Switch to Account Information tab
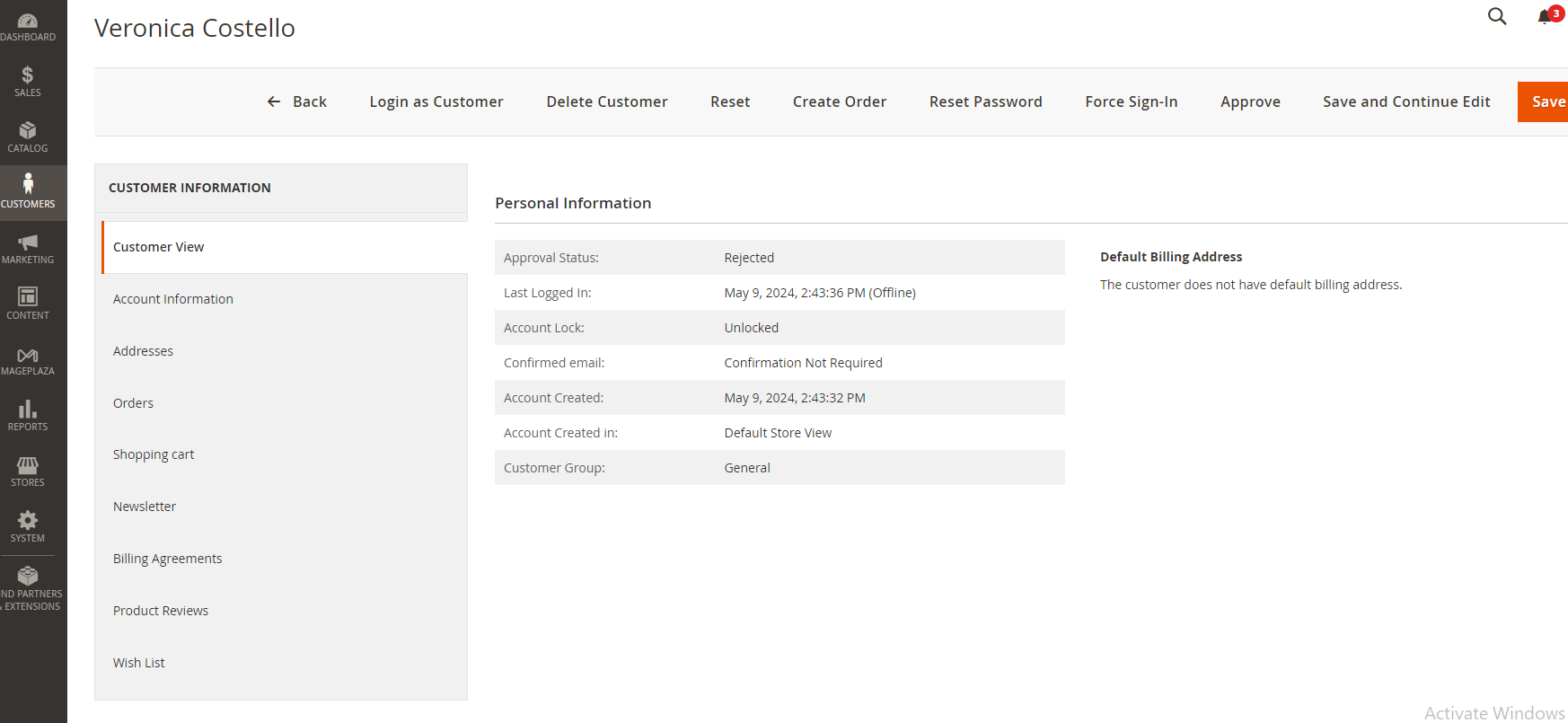 [x=172, y=299]
